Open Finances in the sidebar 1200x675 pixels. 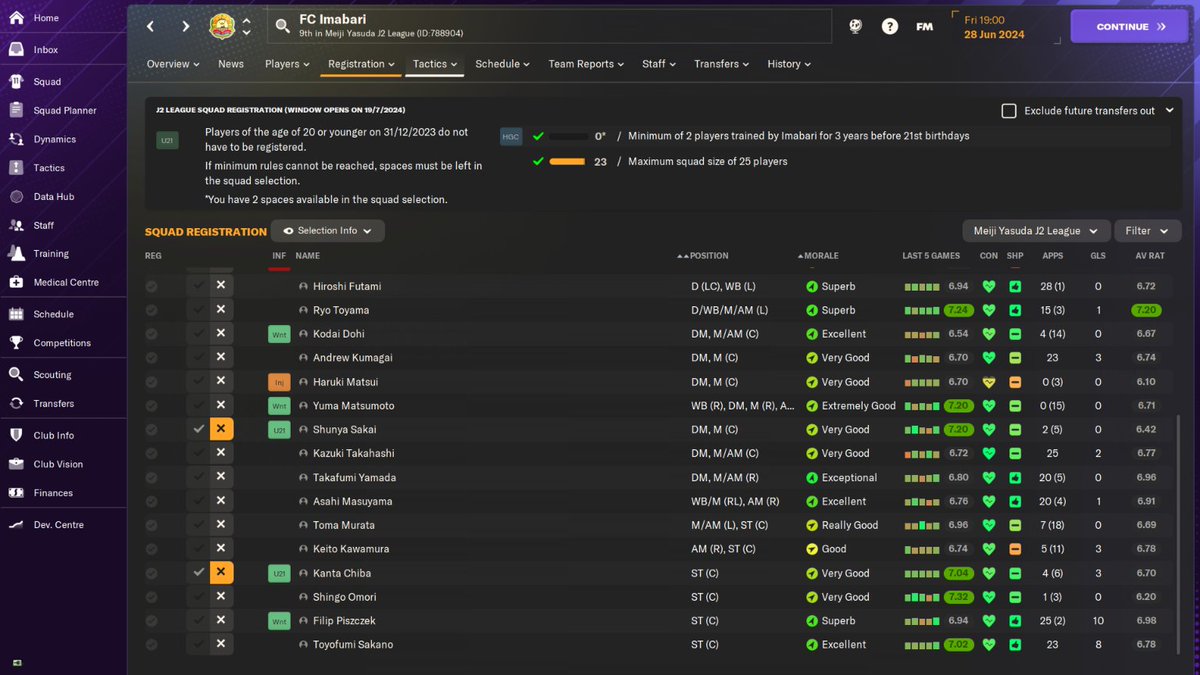click(53, 493)
